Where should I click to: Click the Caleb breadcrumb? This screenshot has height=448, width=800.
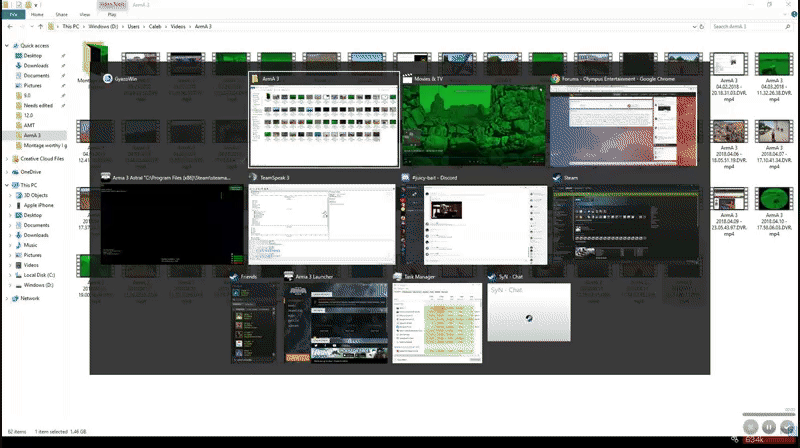155,27
